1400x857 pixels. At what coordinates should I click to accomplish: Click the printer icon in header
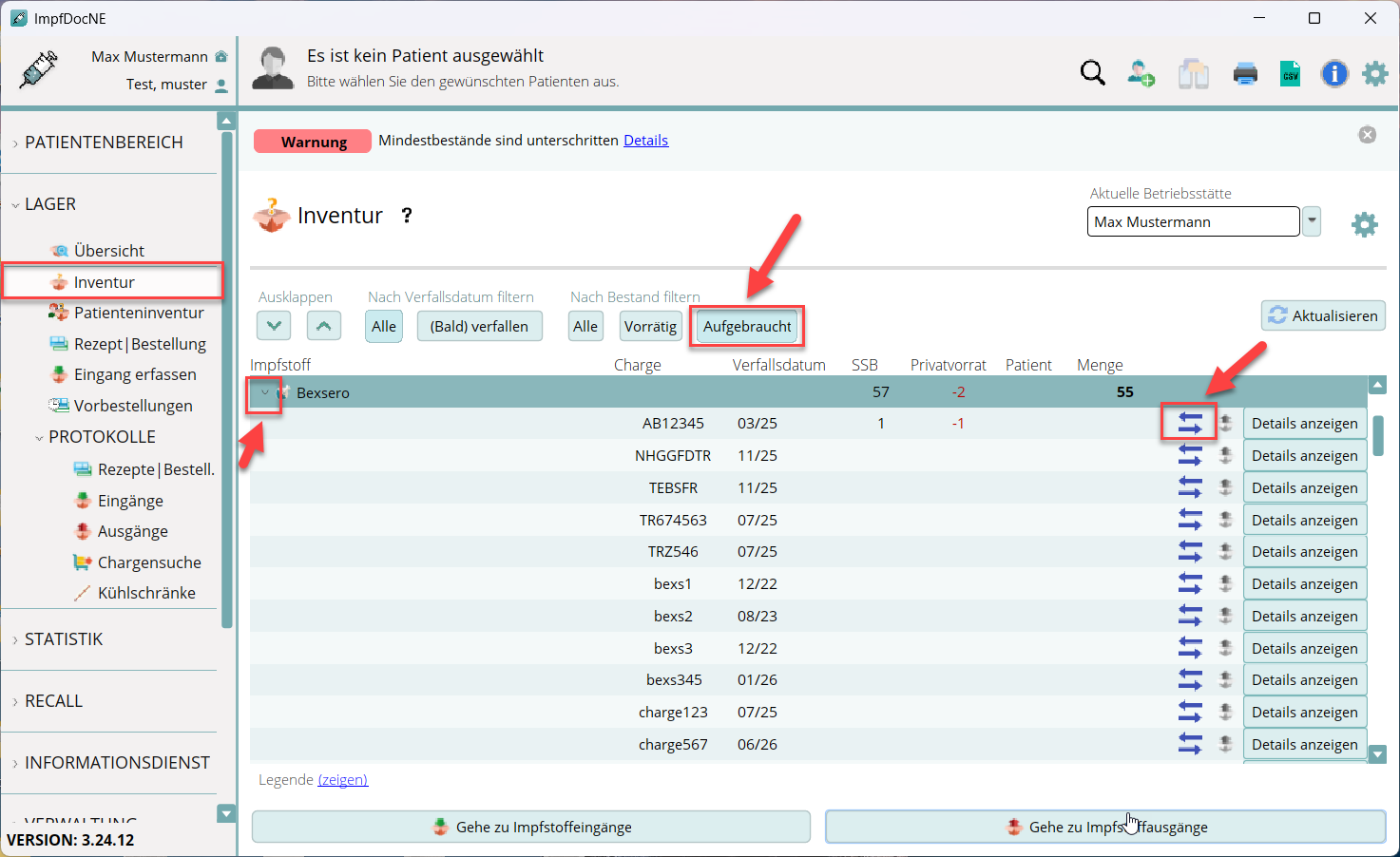[1245, 73]
